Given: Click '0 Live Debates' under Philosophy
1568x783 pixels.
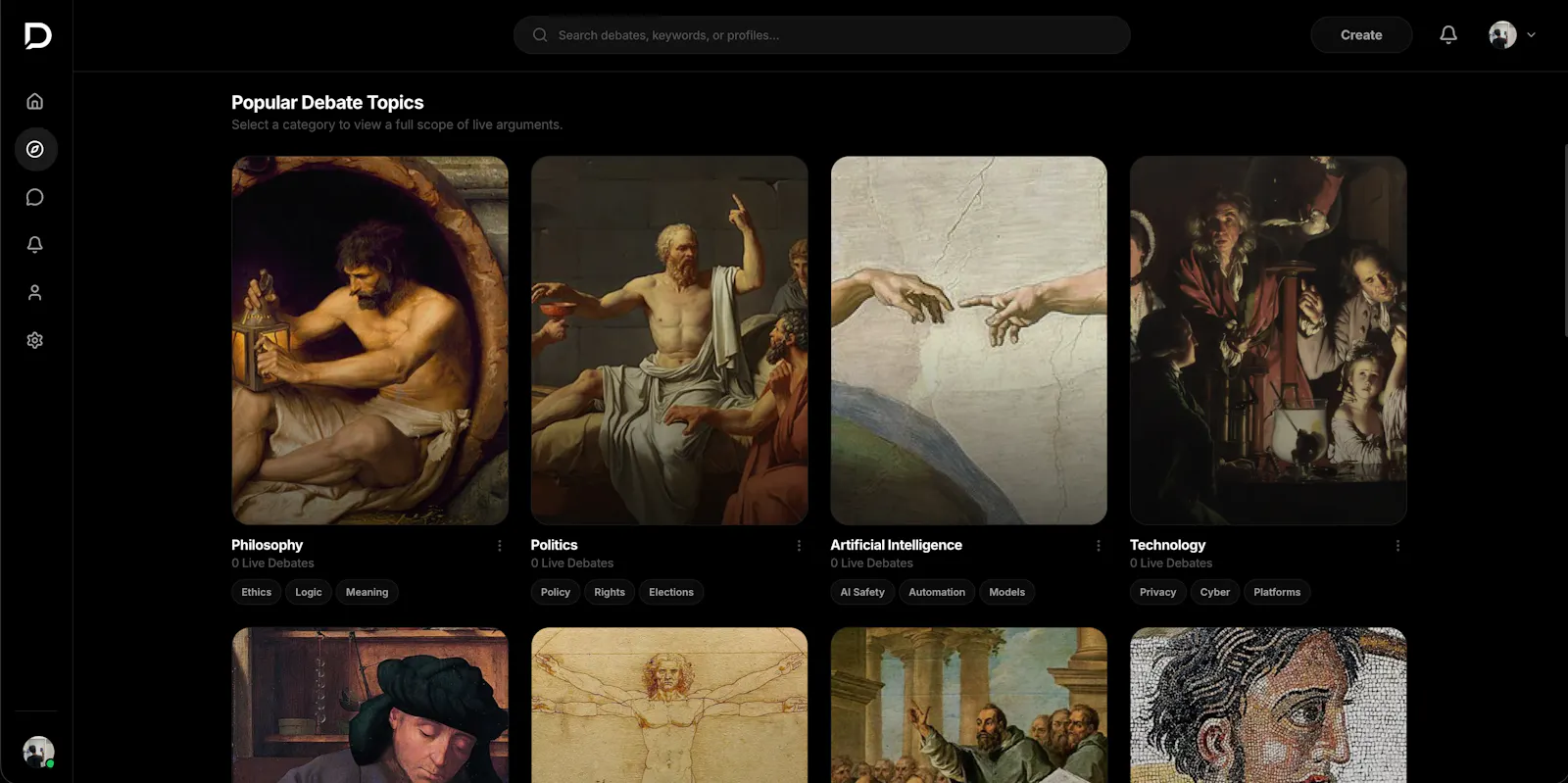Looking at the screenshot, I should 273,563.
